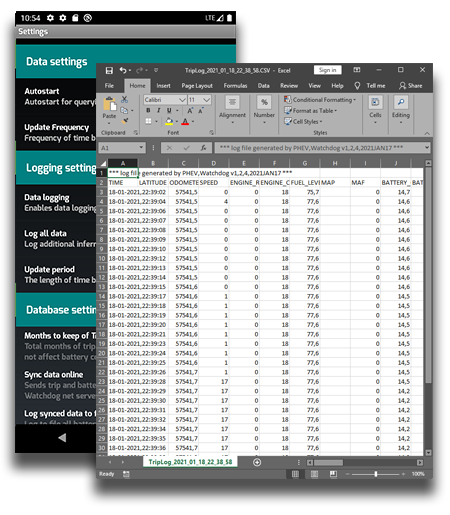
Task: Select column G header
Action: [305, 163]
